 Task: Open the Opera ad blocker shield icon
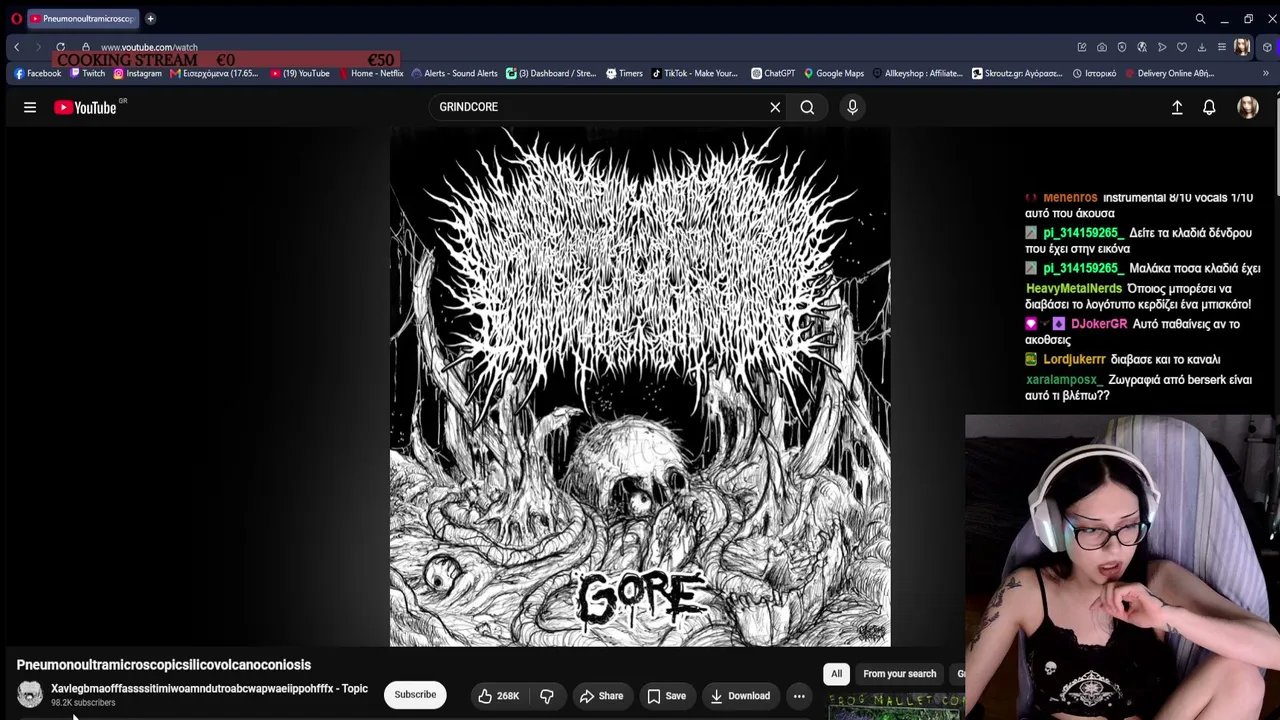click(1121, 47)
